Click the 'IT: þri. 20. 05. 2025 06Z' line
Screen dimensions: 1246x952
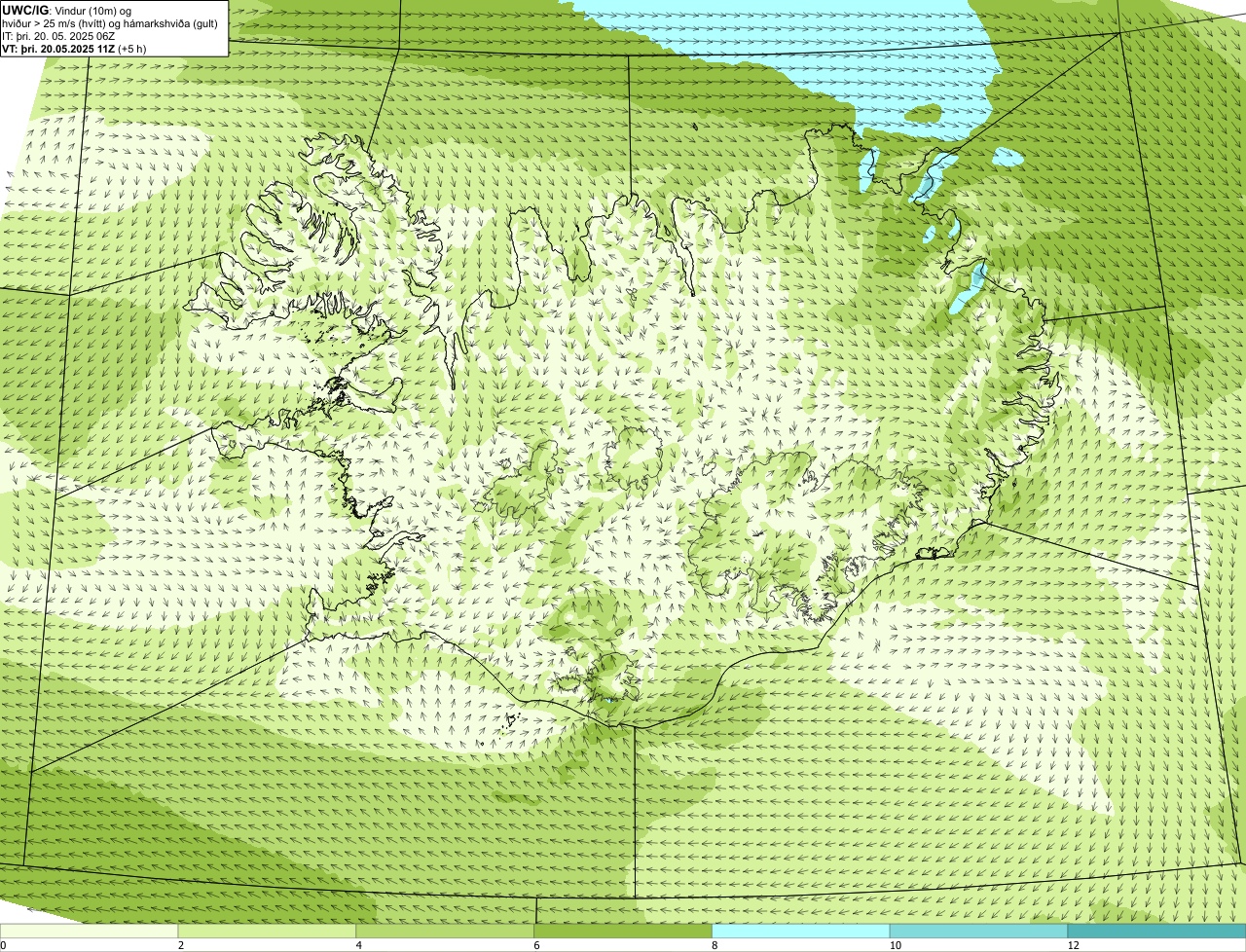click(x=59, y=36)
